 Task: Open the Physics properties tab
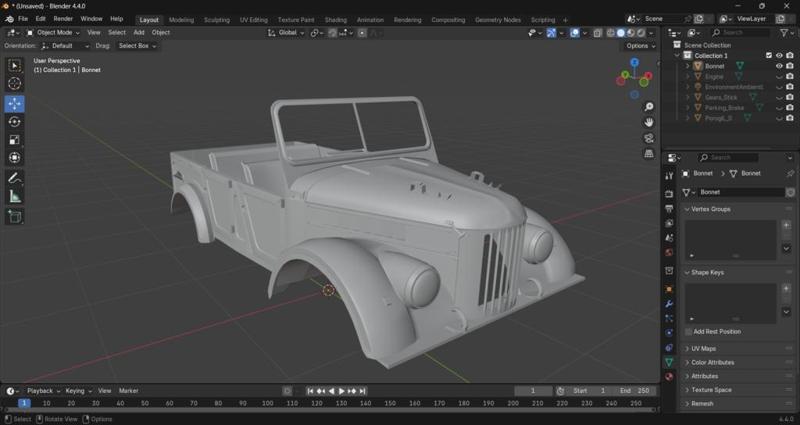(x=669, y=333)
